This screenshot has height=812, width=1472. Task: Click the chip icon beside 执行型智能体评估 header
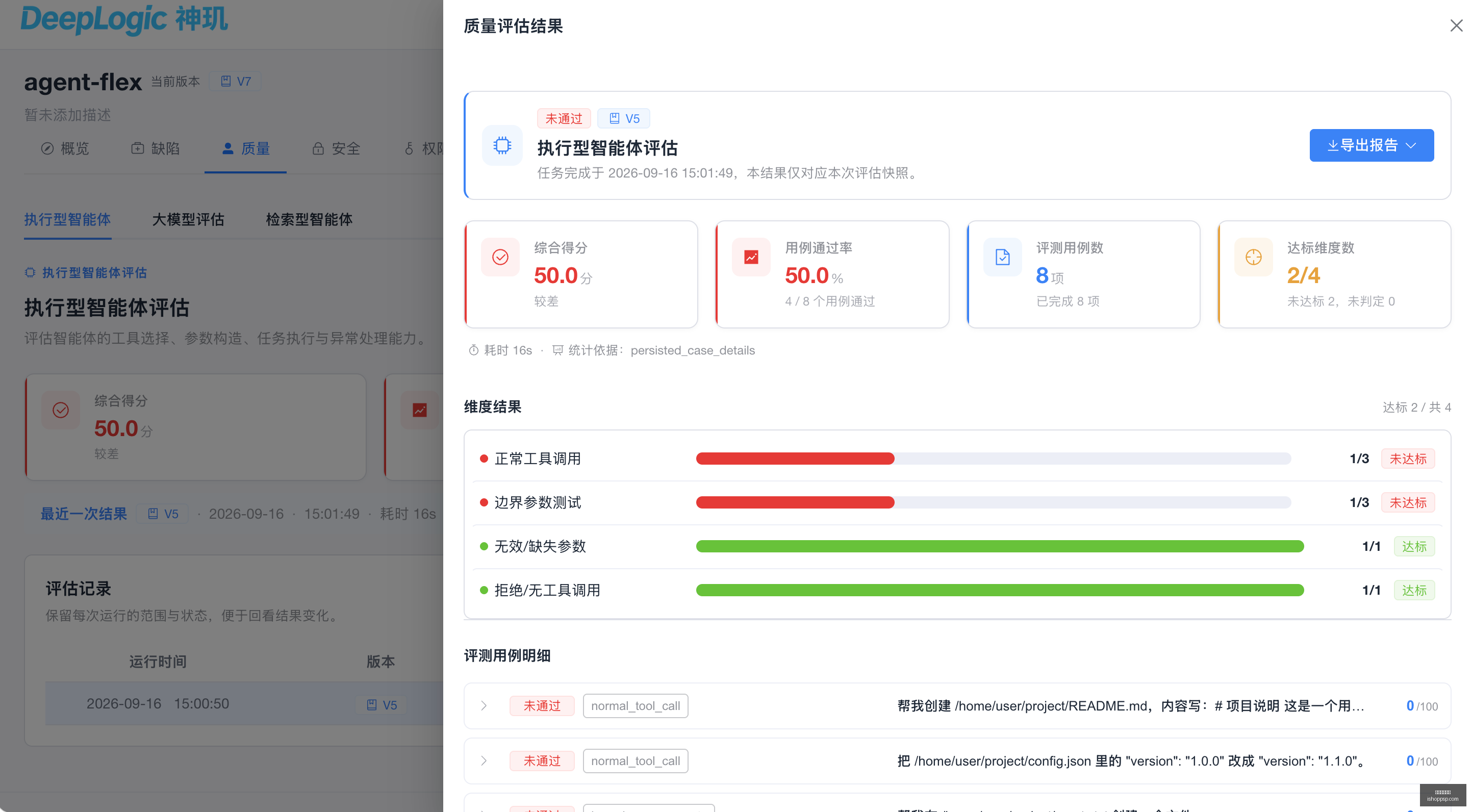click(x=502, y=145)
